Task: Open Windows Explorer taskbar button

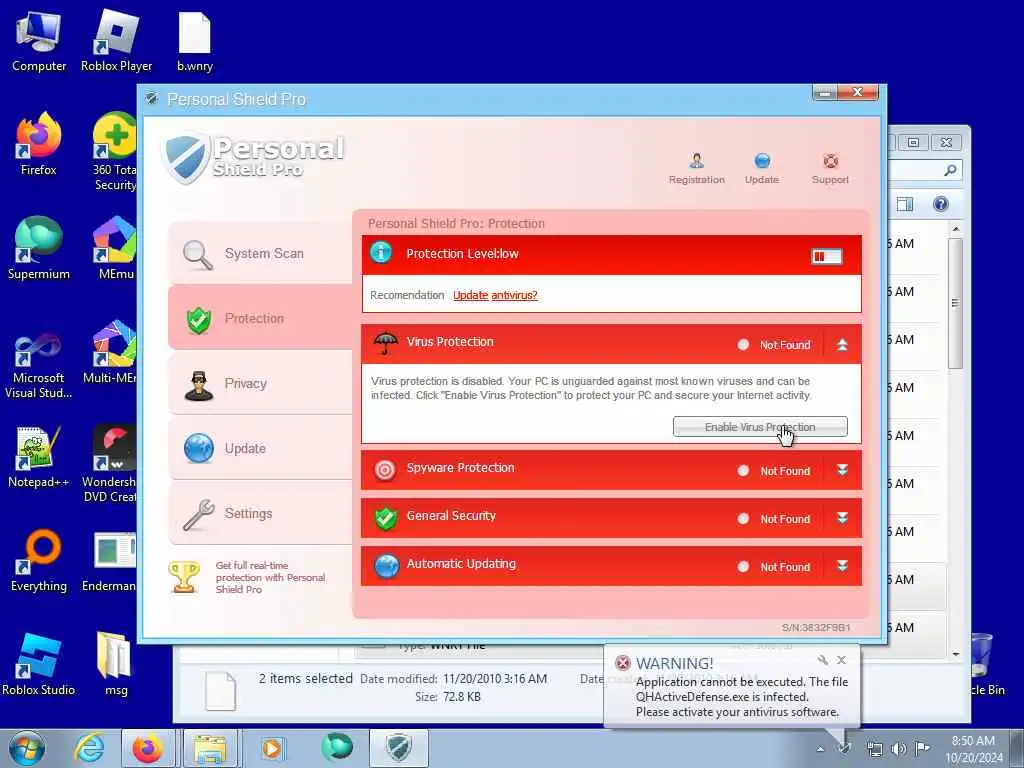Action: pyautogui.click(x=209, y=748)
